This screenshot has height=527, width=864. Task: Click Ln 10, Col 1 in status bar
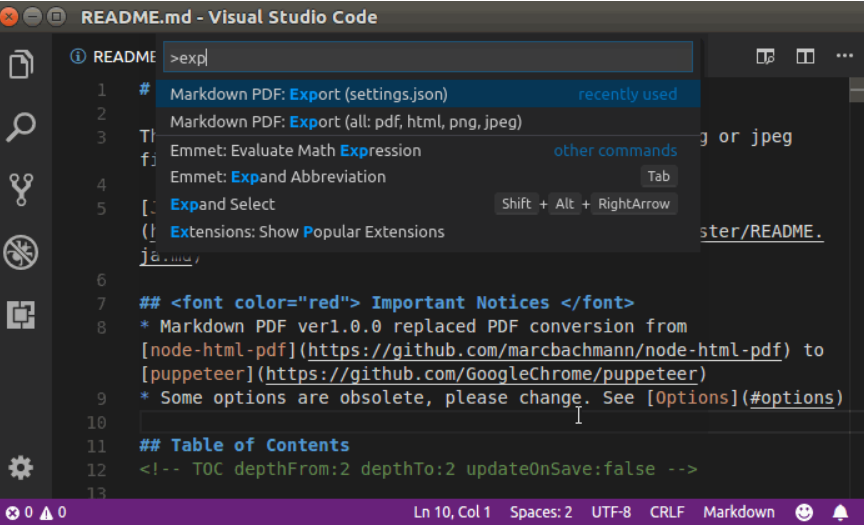tap(452, 513)
